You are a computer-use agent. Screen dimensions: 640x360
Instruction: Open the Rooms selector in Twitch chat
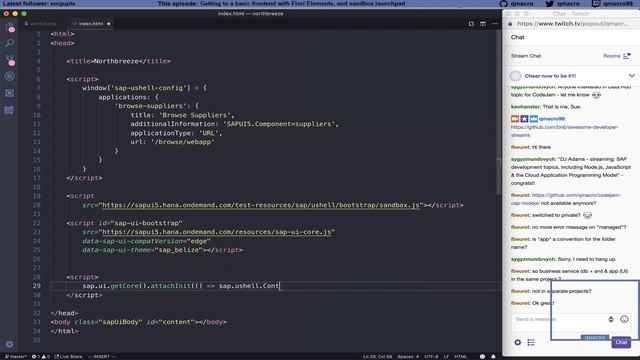[617, 56]
